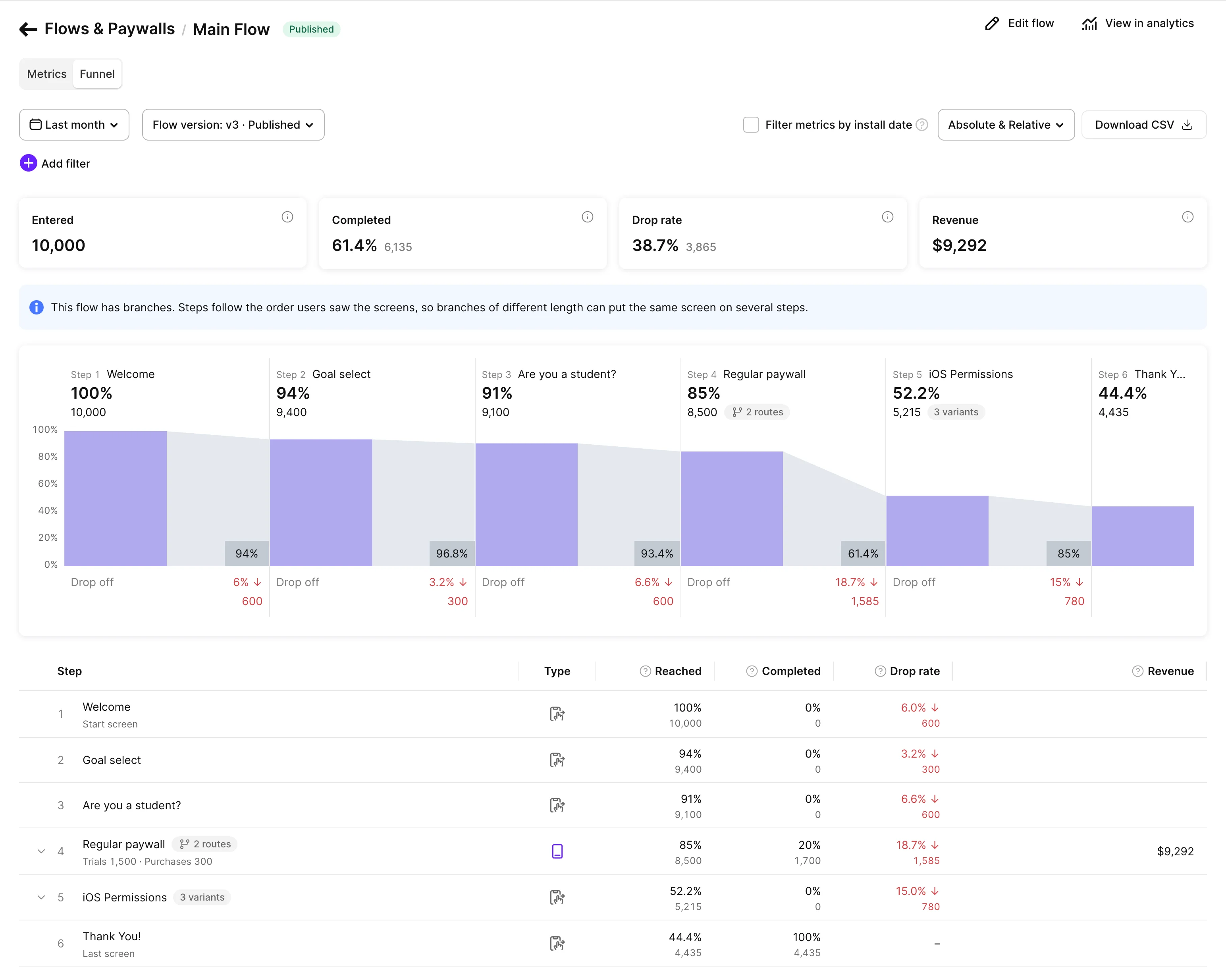Screen dimensions: 1226x980
Task: Click the Edit flow pencil icon
Action: pyautogui.click(x=992, y=23)
